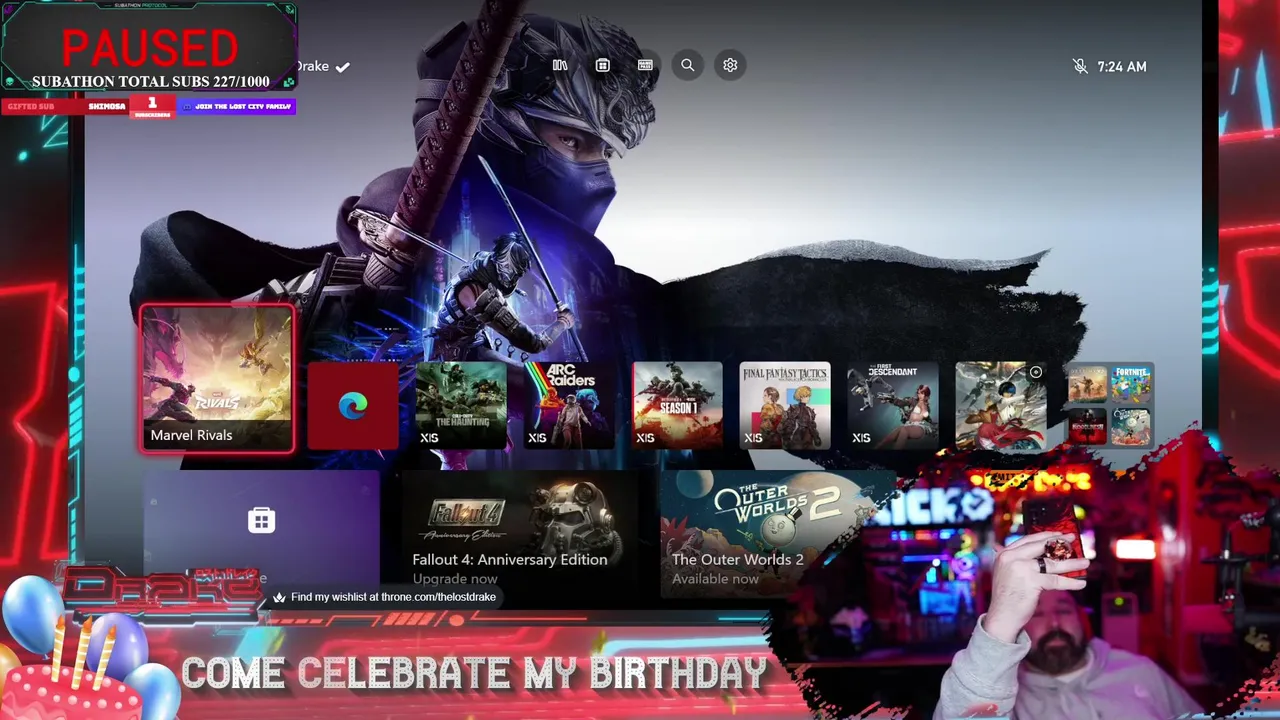1280x720 pixels.
Task: Launch The First Descendant tile
Action: point(893,406)
